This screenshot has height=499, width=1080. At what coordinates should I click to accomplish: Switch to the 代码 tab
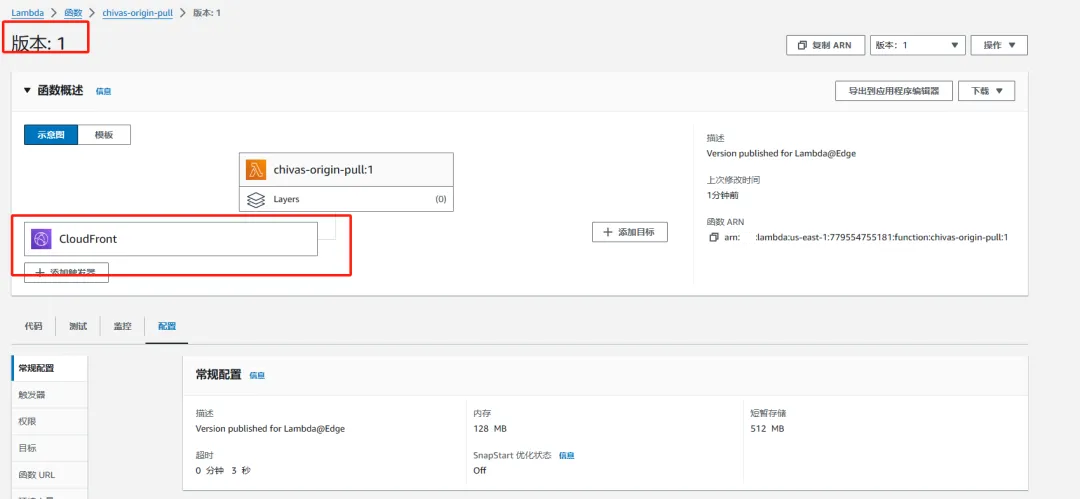click(33, 326)
